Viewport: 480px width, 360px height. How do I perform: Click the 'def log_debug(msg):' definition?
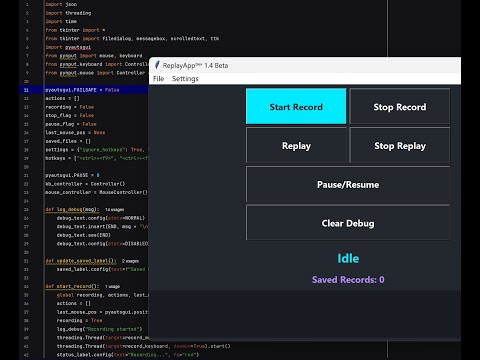(x=72, y=209)
